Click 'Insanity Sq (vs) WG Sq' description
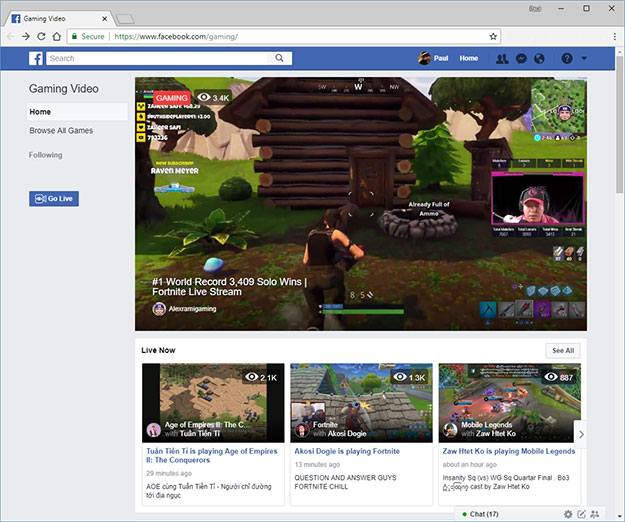 pos(506,482)
